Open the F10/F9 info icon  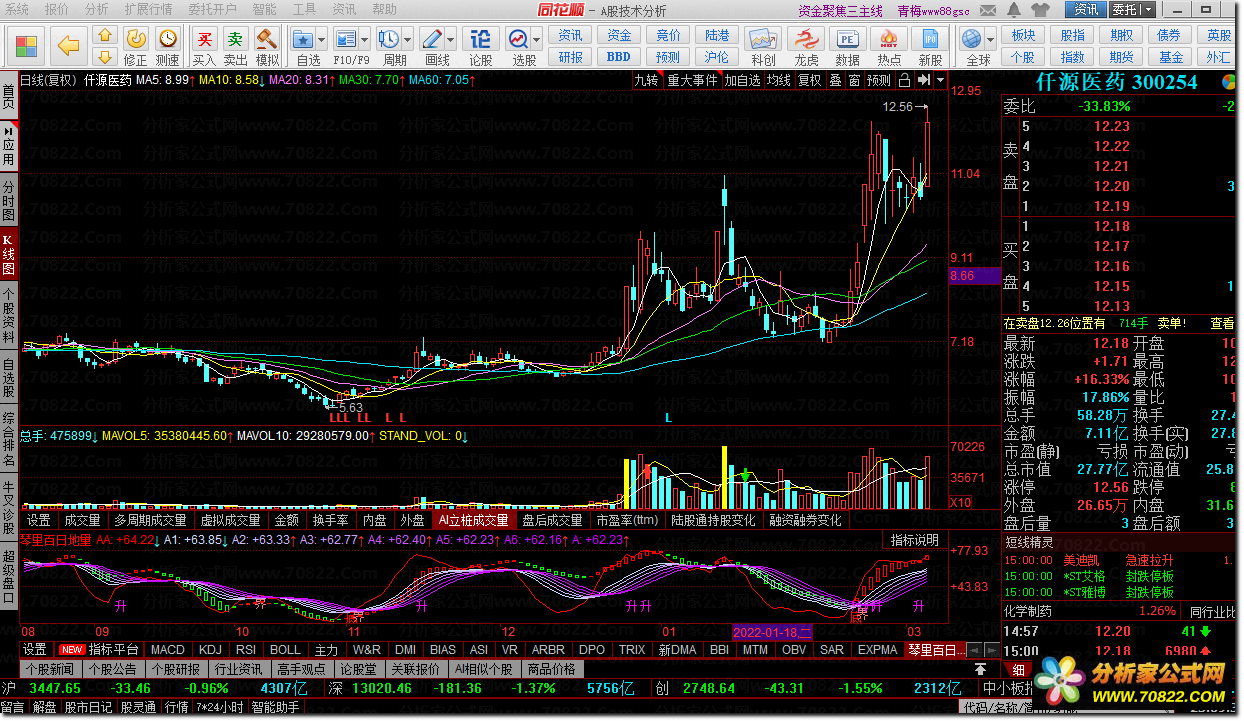pos(346,39)
